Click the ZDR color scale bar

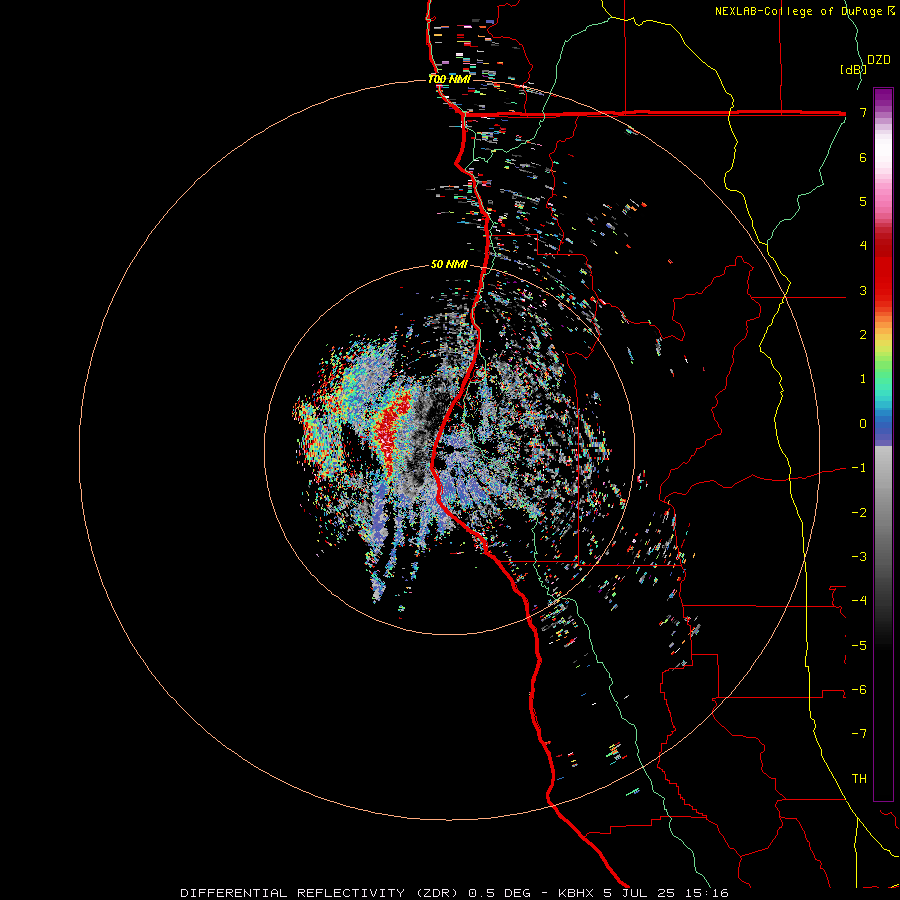883,444
